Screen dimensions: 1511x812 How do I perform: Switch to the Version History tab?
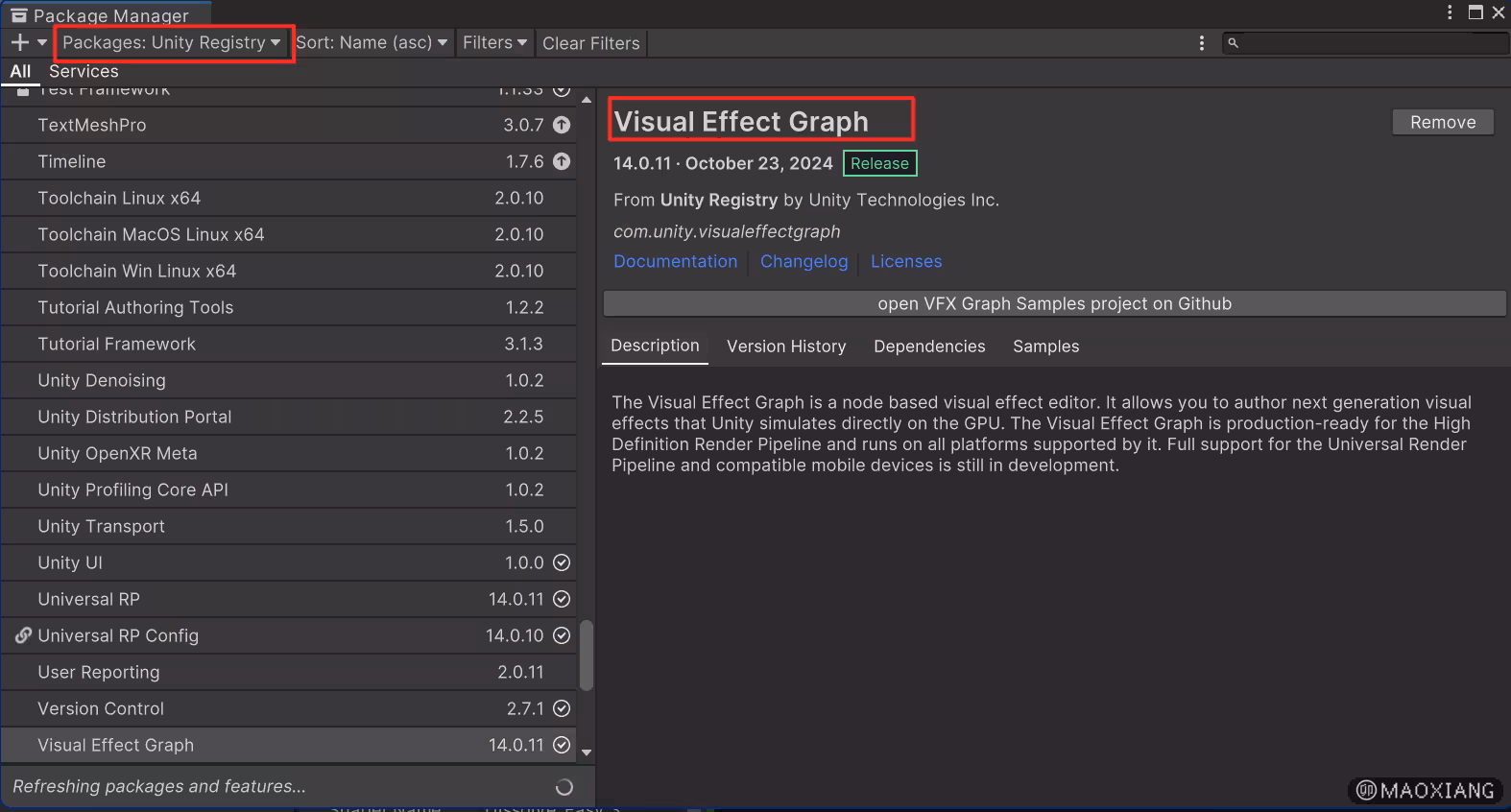point(786,346)
